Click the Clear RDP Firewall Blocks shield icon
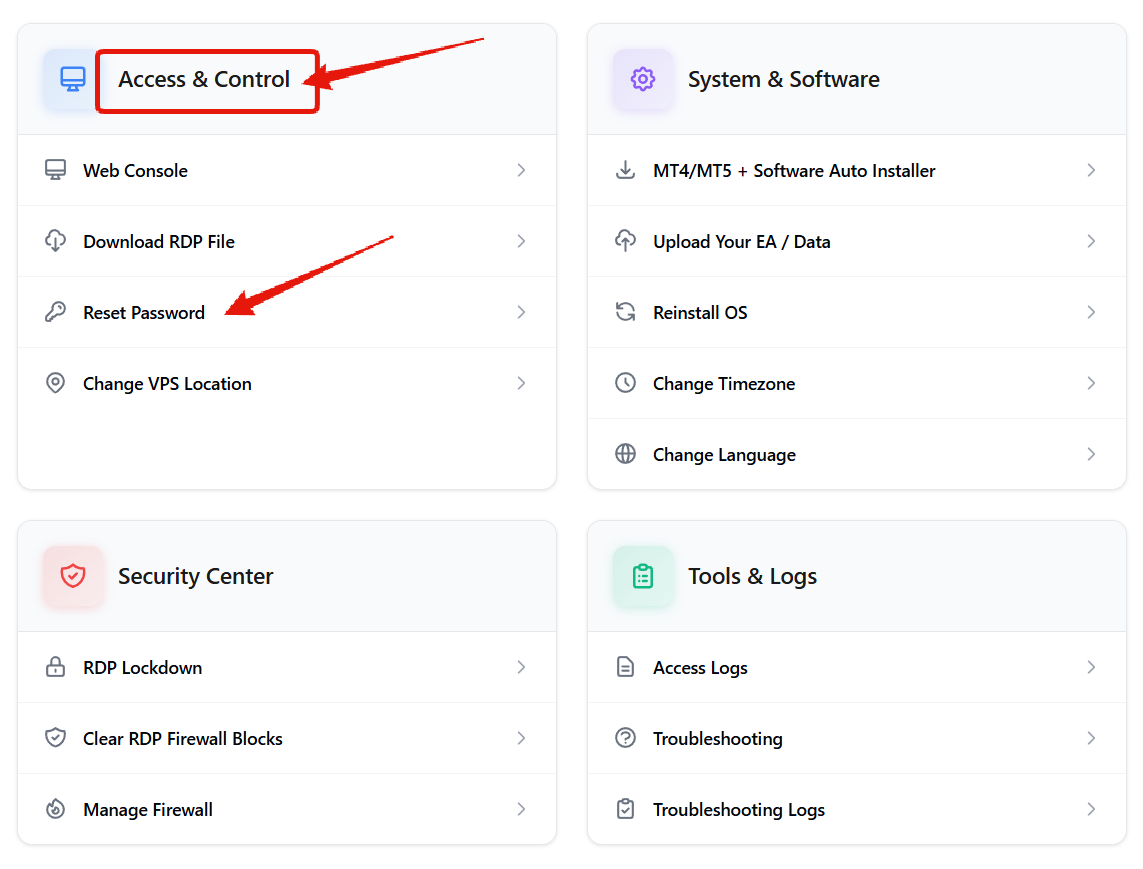 coord(55,738)
